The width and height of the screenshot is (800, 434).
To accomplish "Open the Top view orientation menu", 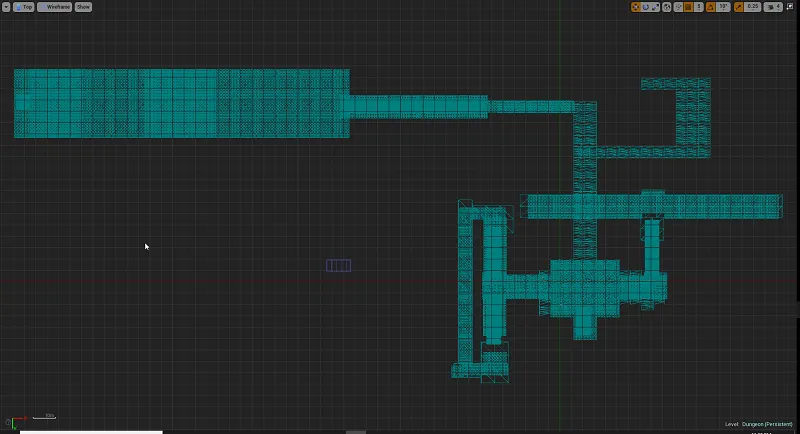I will pos(23,7).
